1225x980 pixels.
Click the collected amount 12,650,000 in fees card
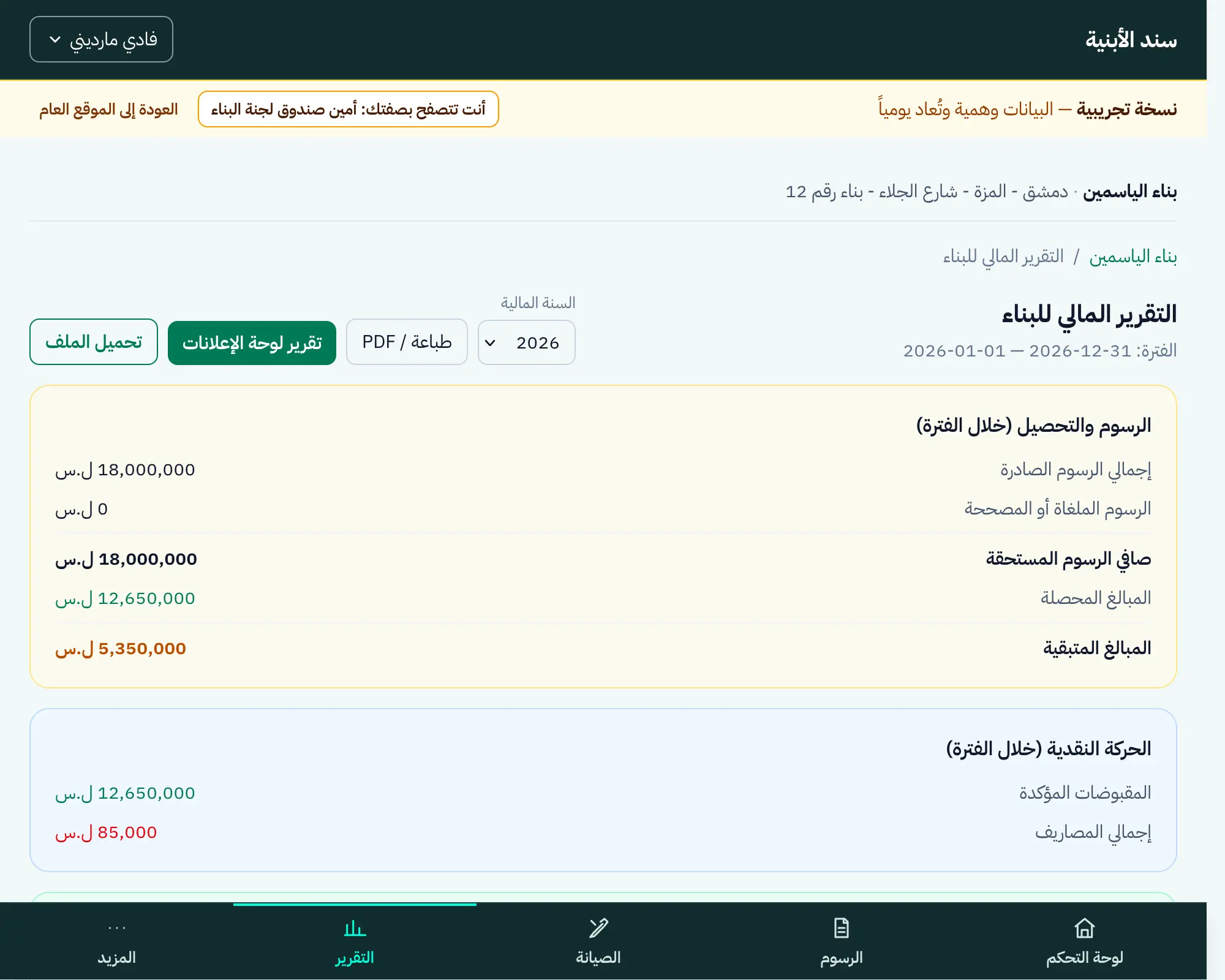click(x=125, y=599)
